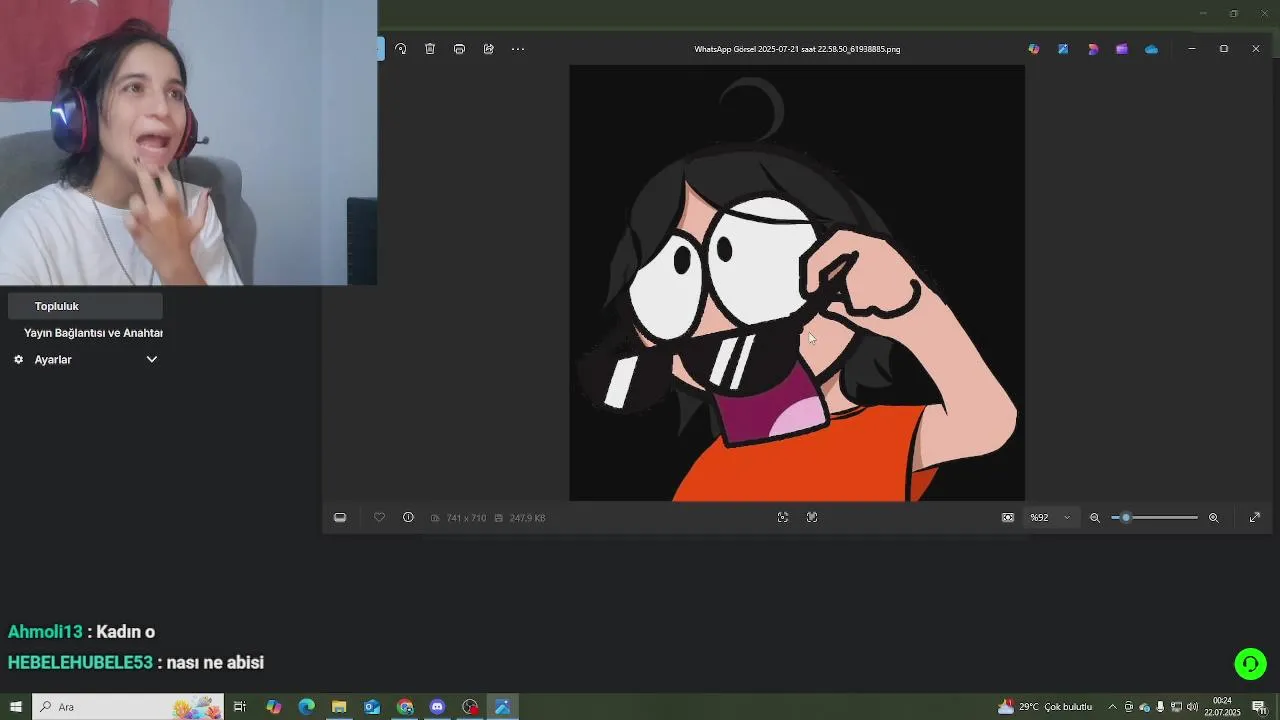Open the notification center icon

click(x=1259, y=707)
